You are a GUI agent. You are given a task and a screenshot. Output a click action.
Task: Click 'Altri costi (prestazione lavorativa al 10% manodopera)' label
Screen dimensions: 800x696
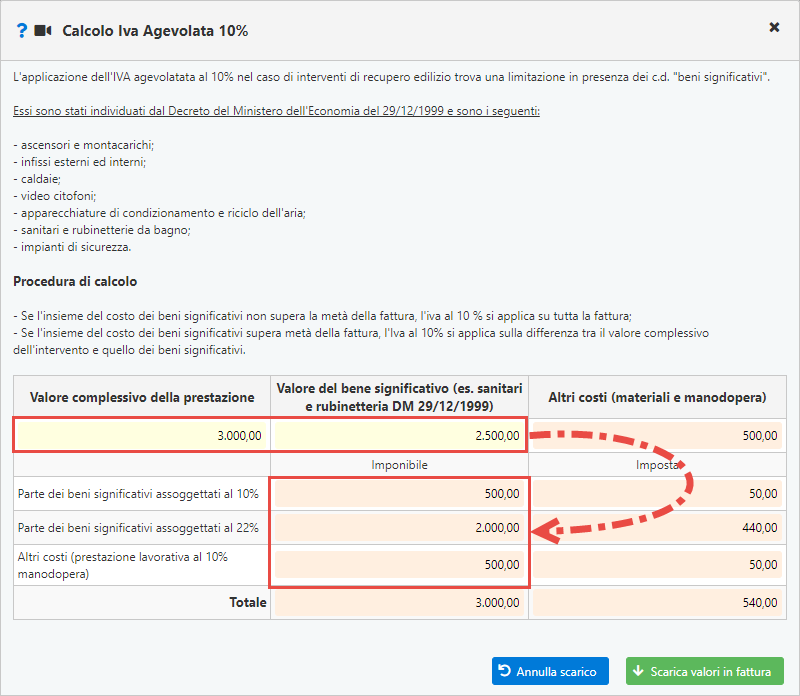(x=122, y=565)
